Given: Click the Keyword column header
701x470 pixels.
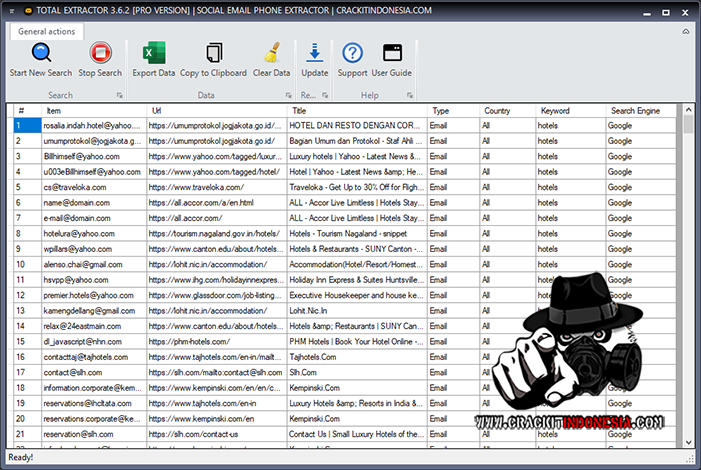Looking at the screenshot, I should 570,110.
